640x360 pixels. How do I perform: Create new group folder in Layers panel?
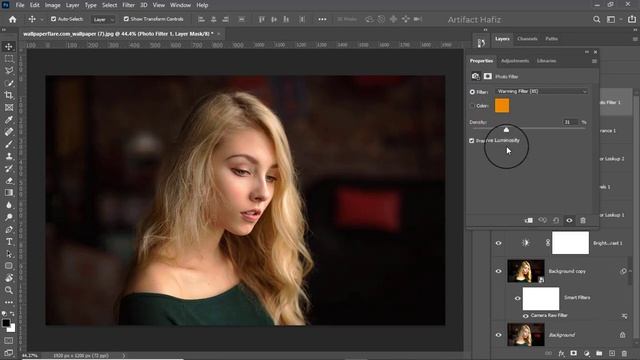click(x=599, y=353)
